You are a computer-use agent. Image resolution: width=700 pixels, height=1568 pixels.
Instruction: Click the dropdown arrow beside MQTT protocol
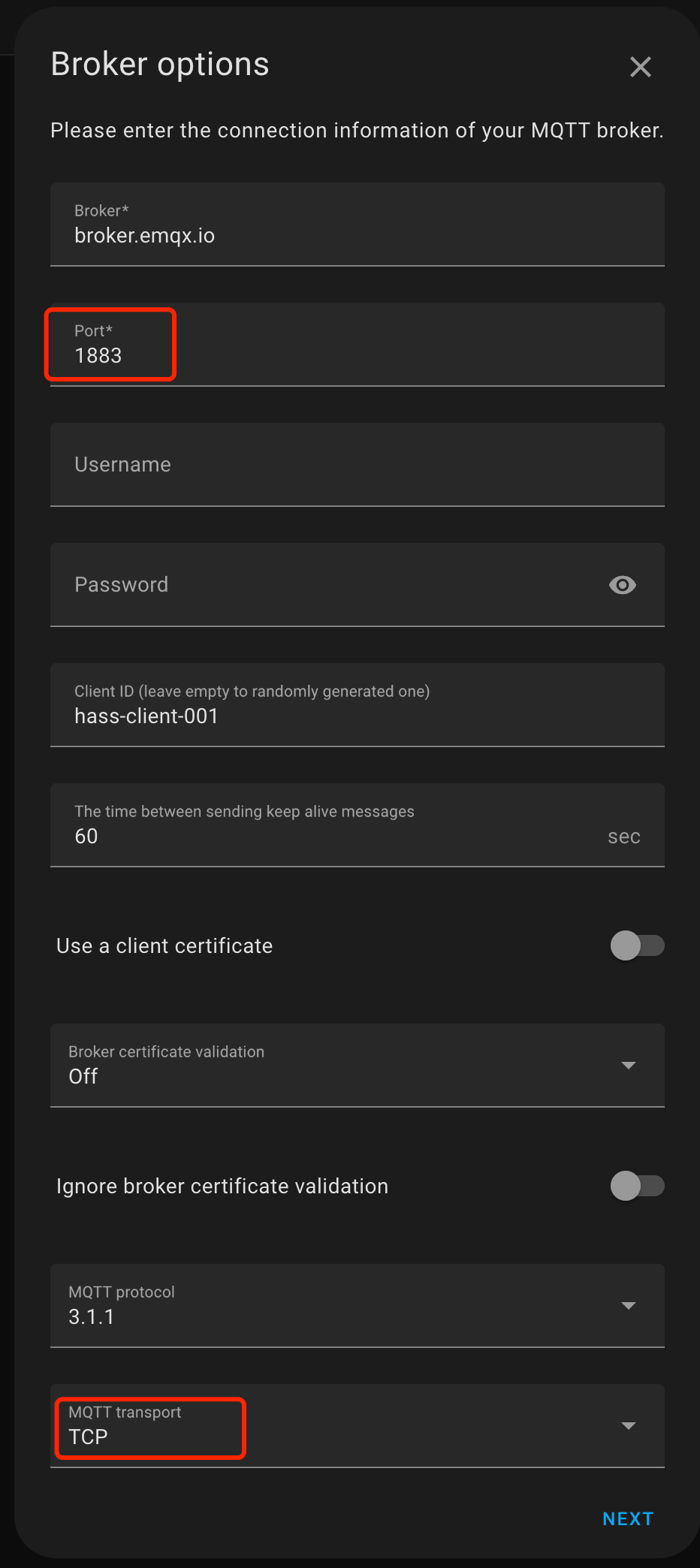point(629,1305)
